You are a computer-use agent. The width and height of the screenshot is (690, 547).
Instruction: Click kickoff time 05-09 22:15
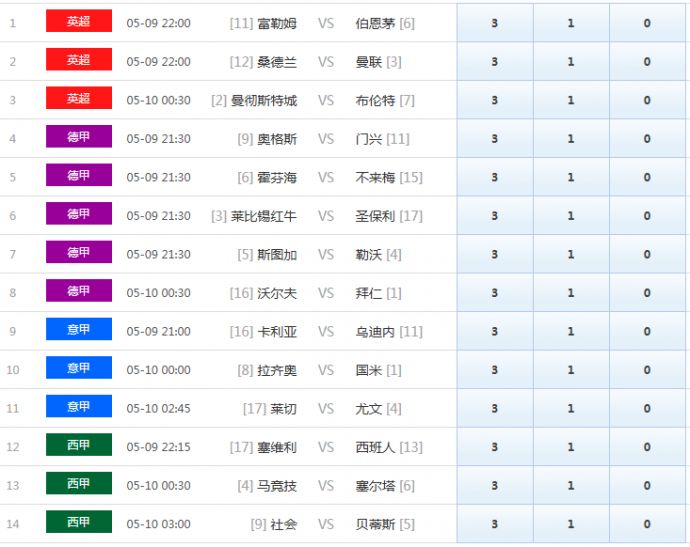[x=158, y=447]
